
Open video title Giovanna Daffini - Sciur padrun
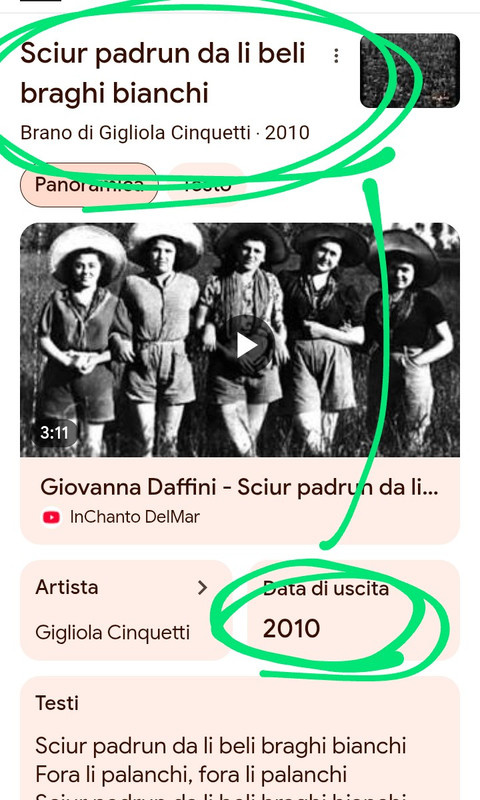(239, 487)
